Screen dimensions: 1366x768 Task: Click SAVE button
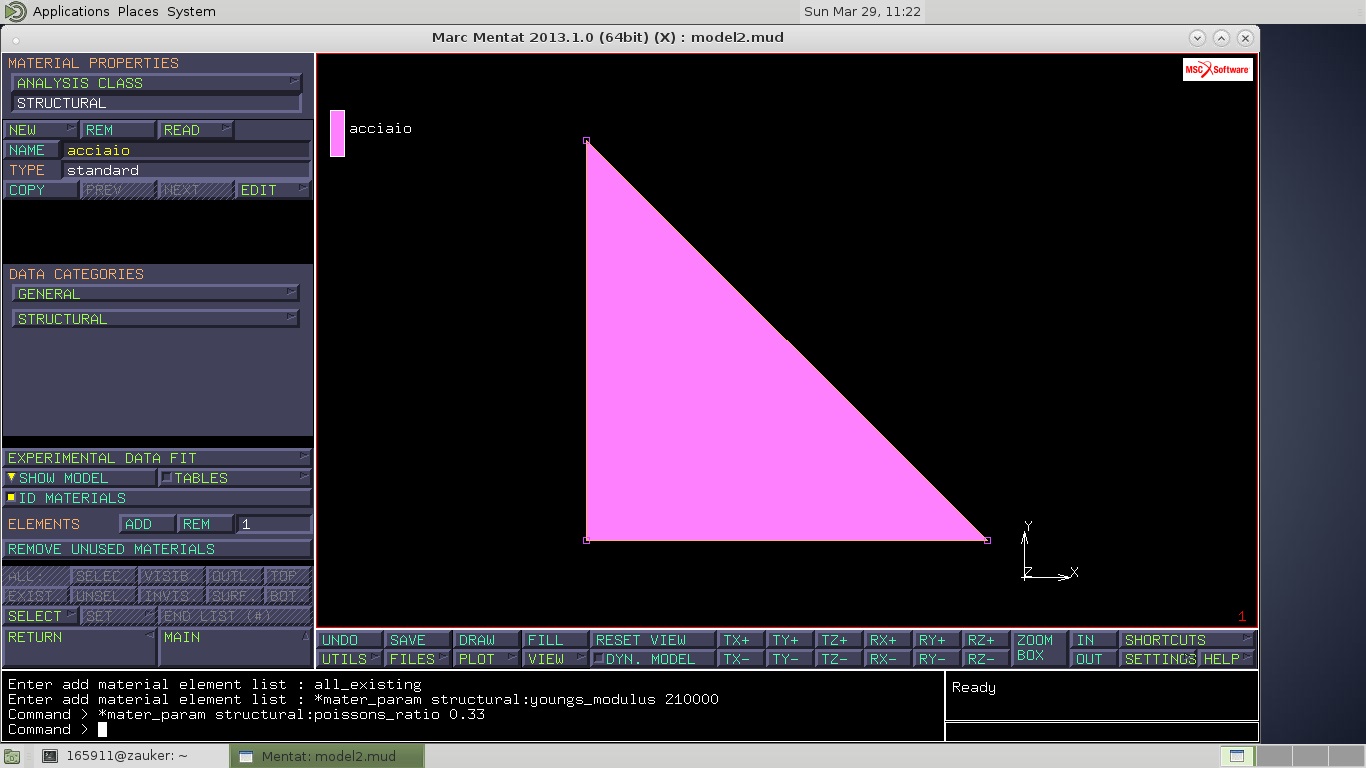coord(418,640)
